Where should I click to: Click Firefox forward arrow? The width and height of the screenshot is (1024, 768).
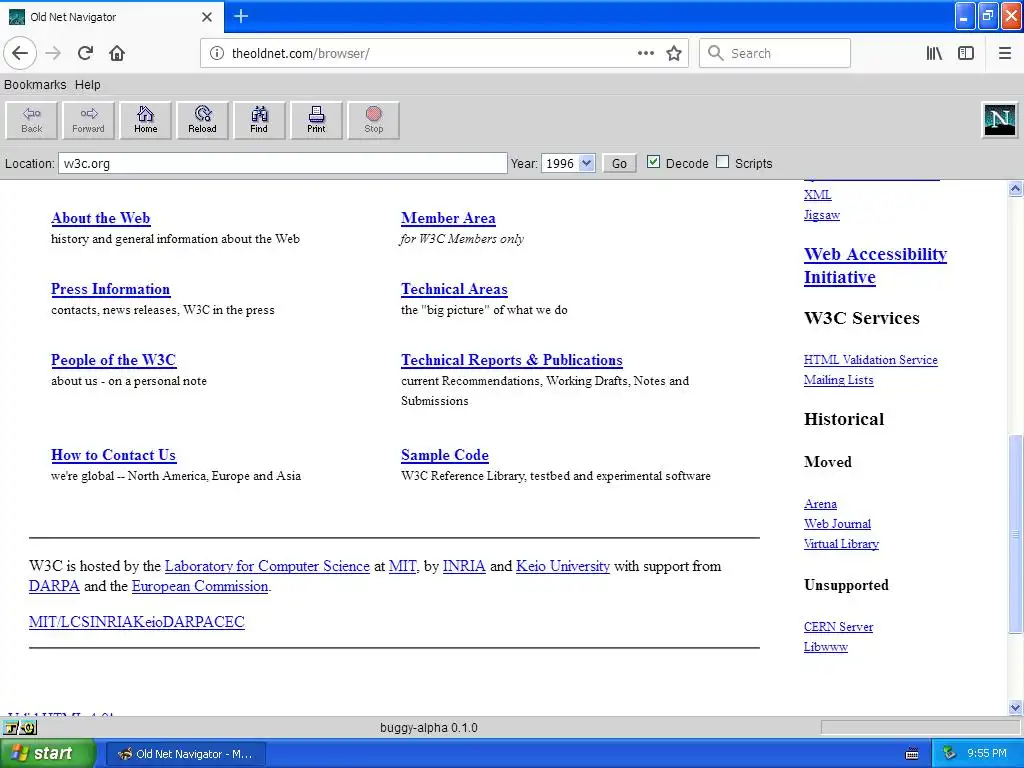click(54, 53)
